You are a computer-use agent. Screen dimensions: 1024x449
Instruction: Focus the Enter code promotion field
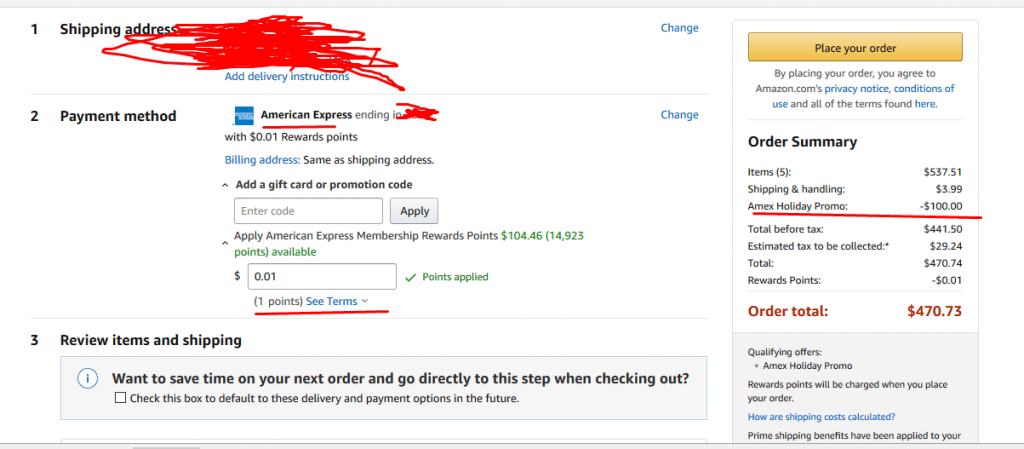coord(308,211)
